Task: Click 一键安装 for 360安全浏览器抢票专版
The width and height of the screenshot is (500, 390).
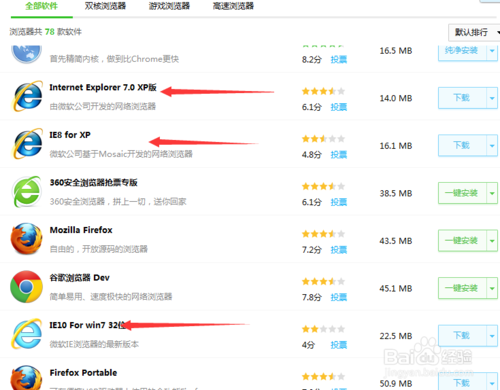Action: pyautogui.click(x=462, y=193)
